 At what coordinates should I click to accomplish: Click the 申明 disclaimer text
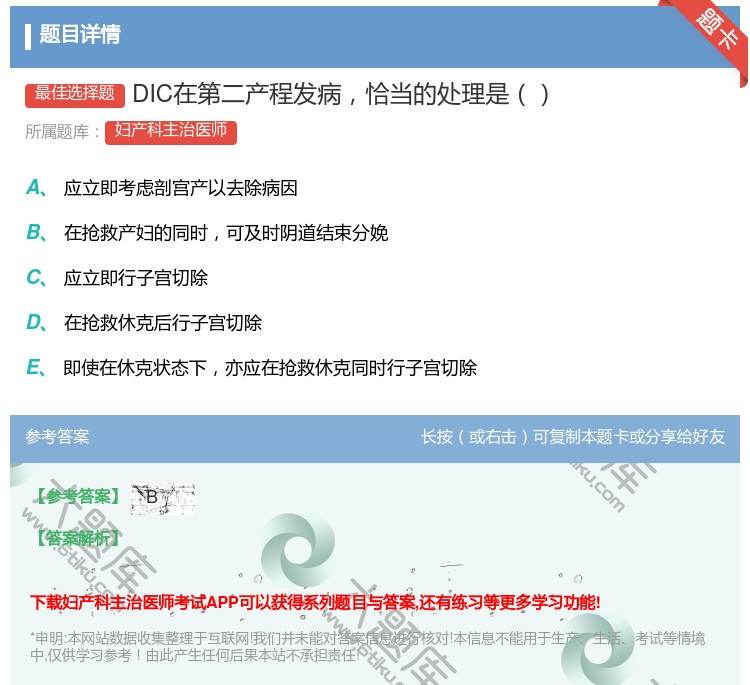(367, 646)
